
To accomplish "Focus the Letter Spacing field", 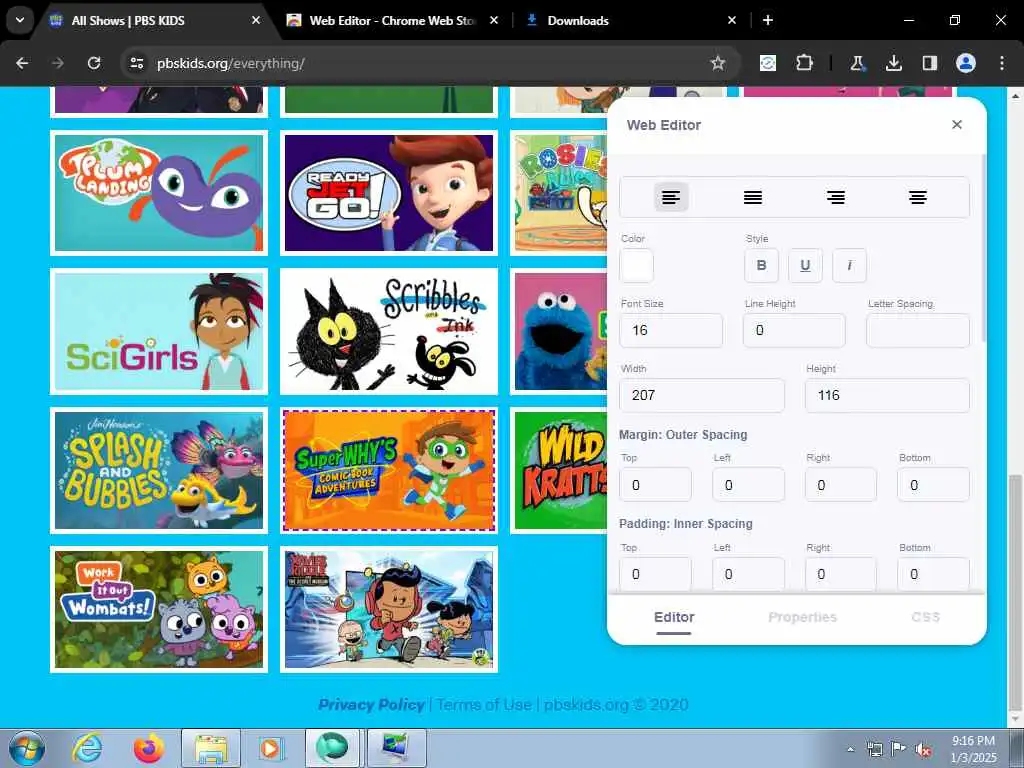I will tap(918, 330).
